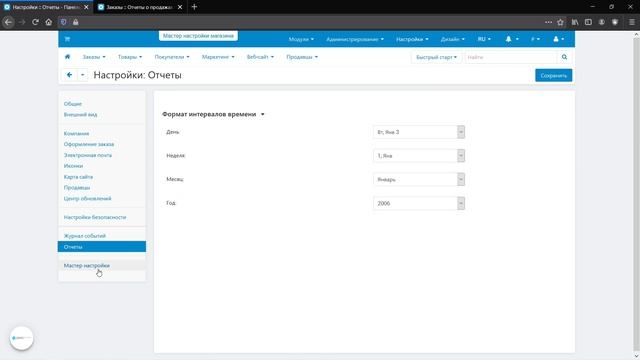Click the Мастер настройки магазина banner button

tap(198, 36)
